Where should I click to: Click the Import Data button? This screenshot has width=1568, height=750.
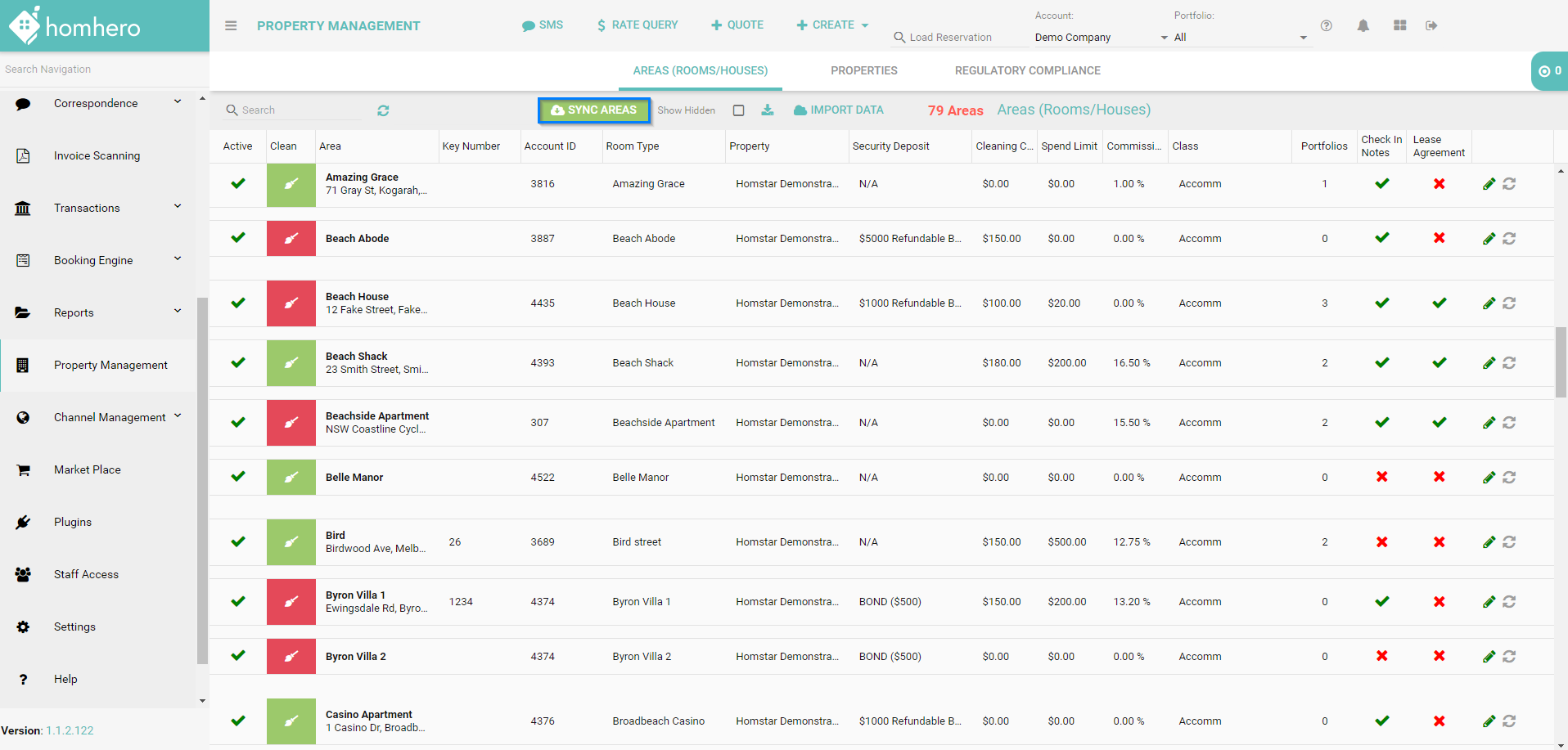pyautogui.click(x=839, y=110)
